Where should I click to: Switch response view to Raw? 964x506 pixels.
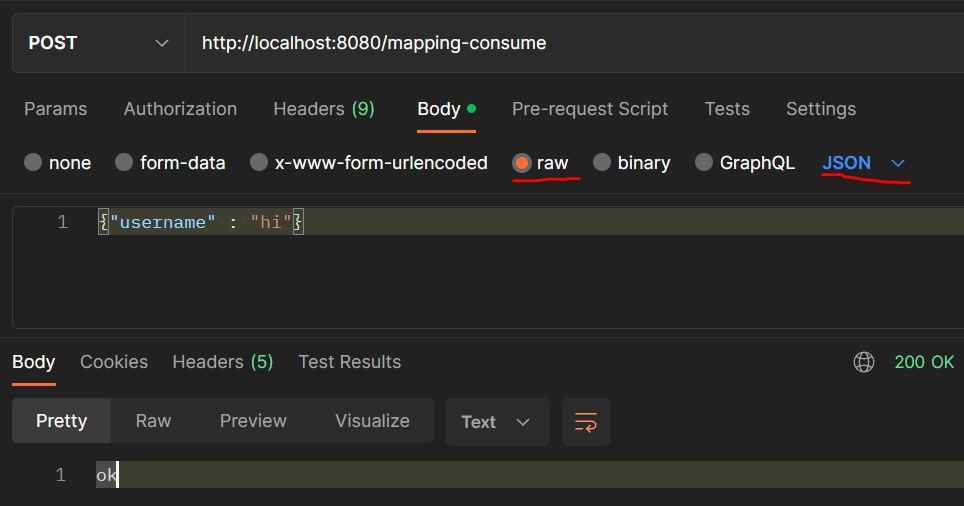coord(153,421)
